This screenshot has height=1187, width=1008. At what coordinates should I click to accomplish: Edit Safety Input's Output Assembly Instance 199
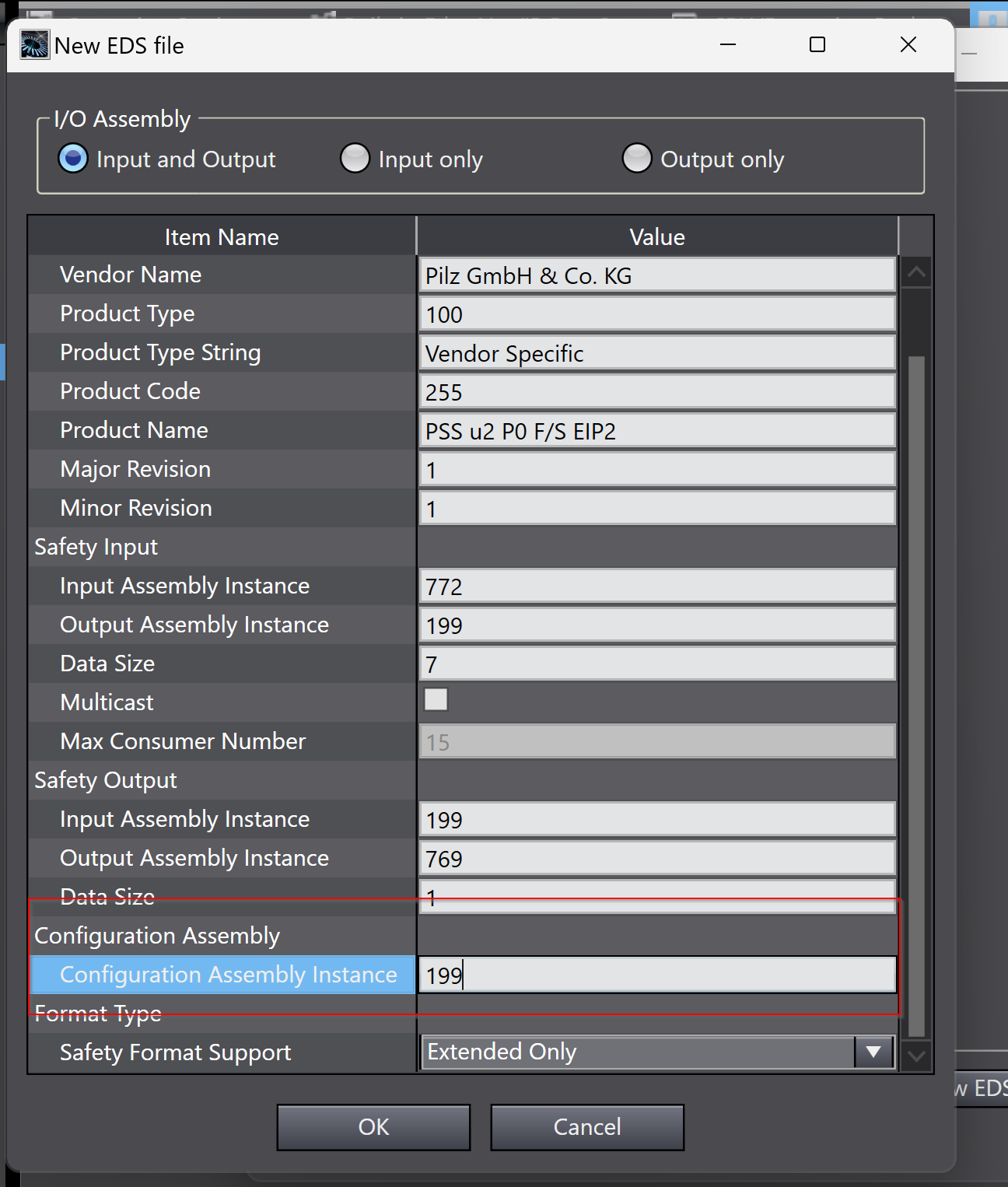tap(657, 625)
